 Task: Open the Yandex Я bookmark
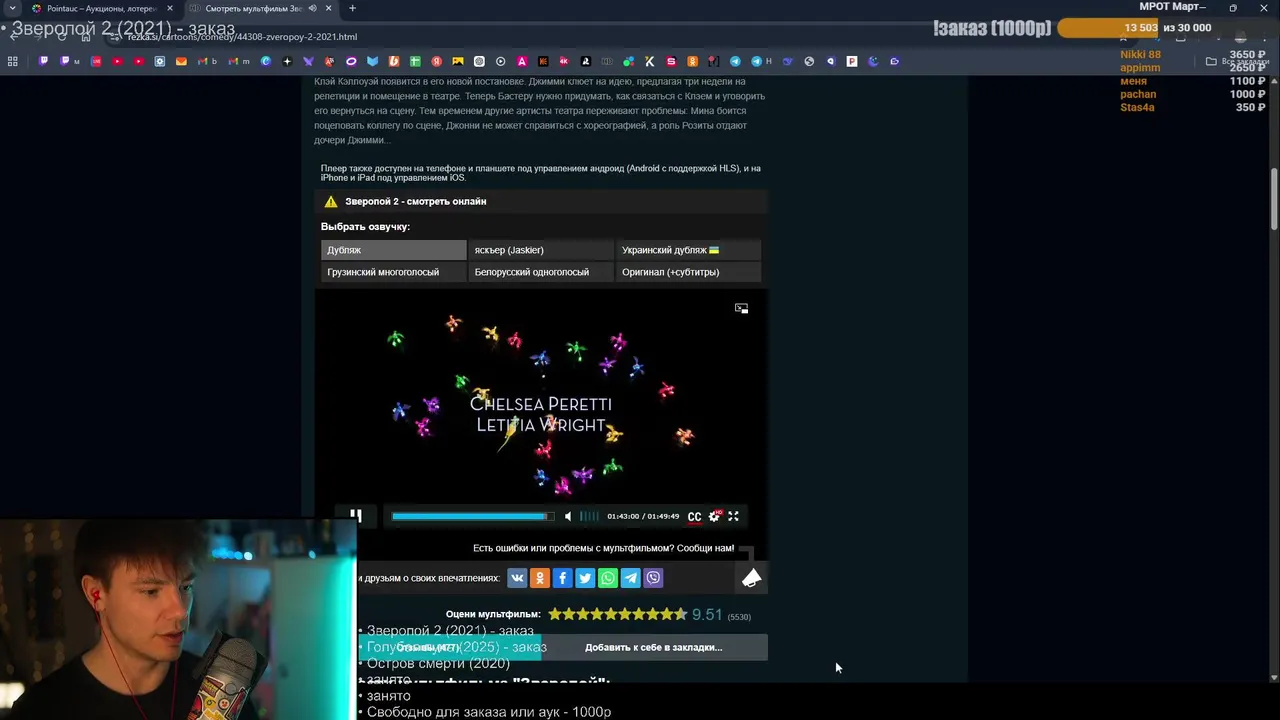(x=437, y=61)
